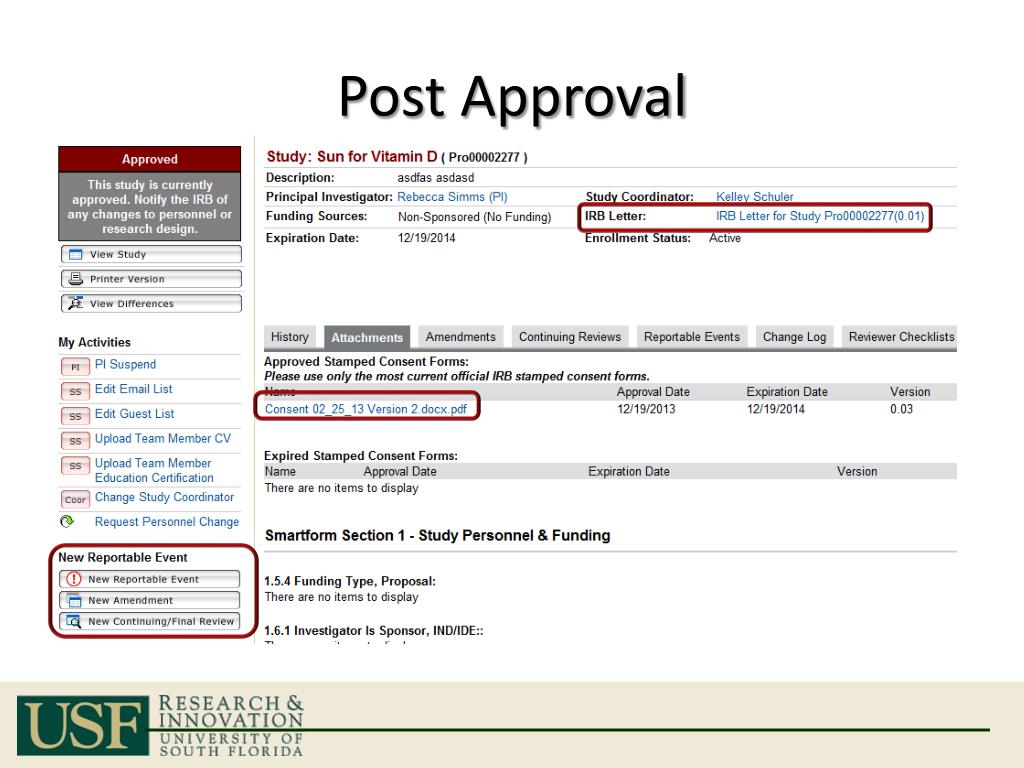Click the description text asdfas asdasd
The width and height of the screenshot is (1024, 768).
pos(436,178)
